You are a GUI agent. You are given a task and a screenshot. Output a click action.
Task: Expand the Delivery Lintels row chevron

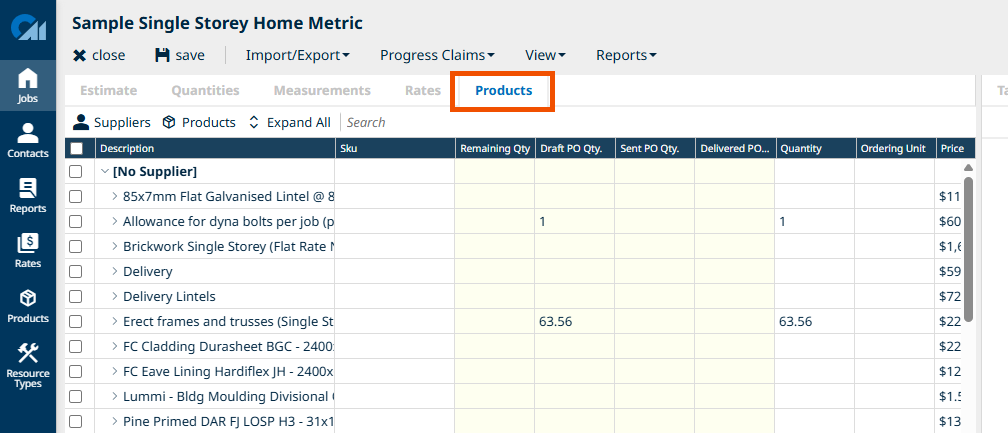click(x=115, y=297)
